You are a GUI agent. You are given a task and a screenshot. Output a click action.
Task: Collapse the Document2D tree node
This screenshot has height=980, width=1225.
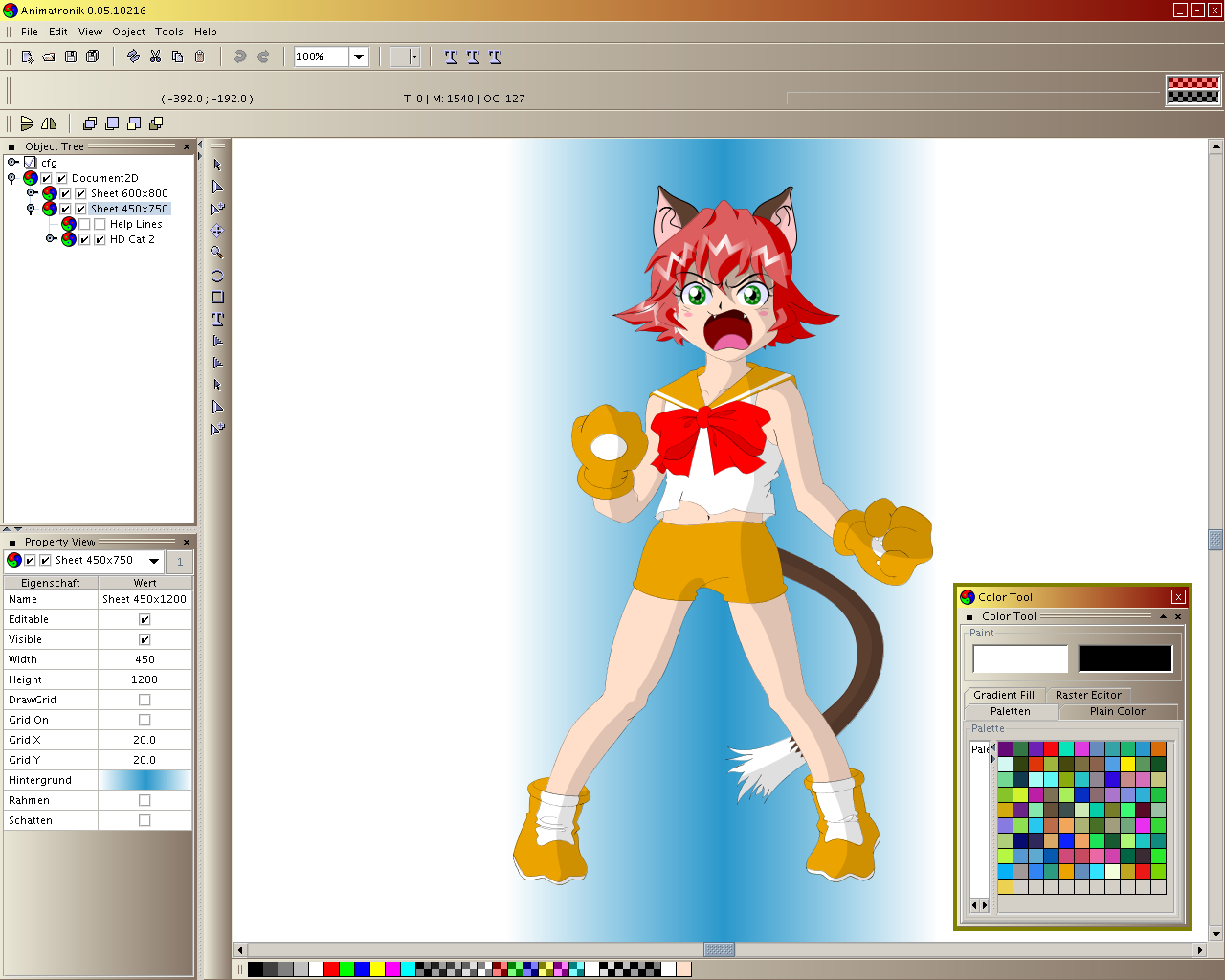click(11, 178)
